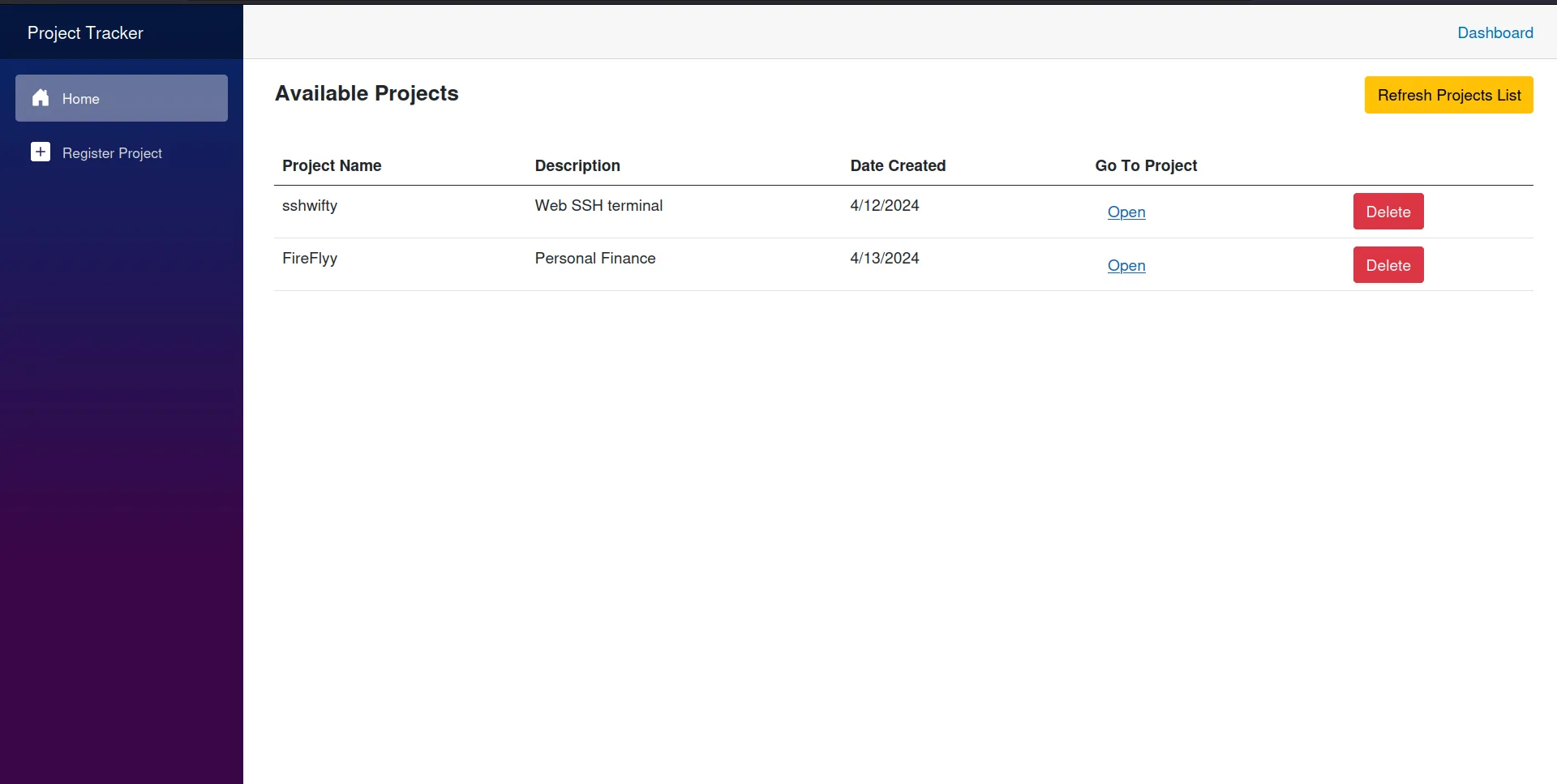This screenshot has width=1557, height=784.
Task: Open the Dashboard link in header
Action: click(1495, 33)
